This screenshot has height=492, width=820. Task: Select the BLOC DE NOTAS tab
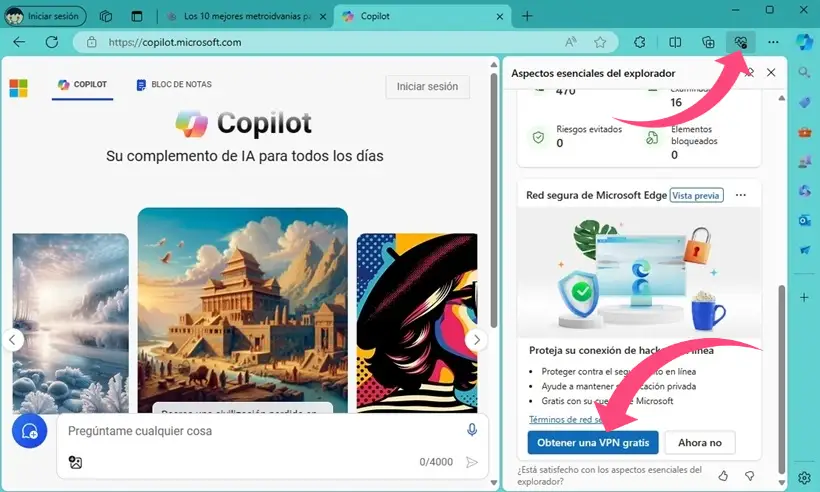pos(174,85)
